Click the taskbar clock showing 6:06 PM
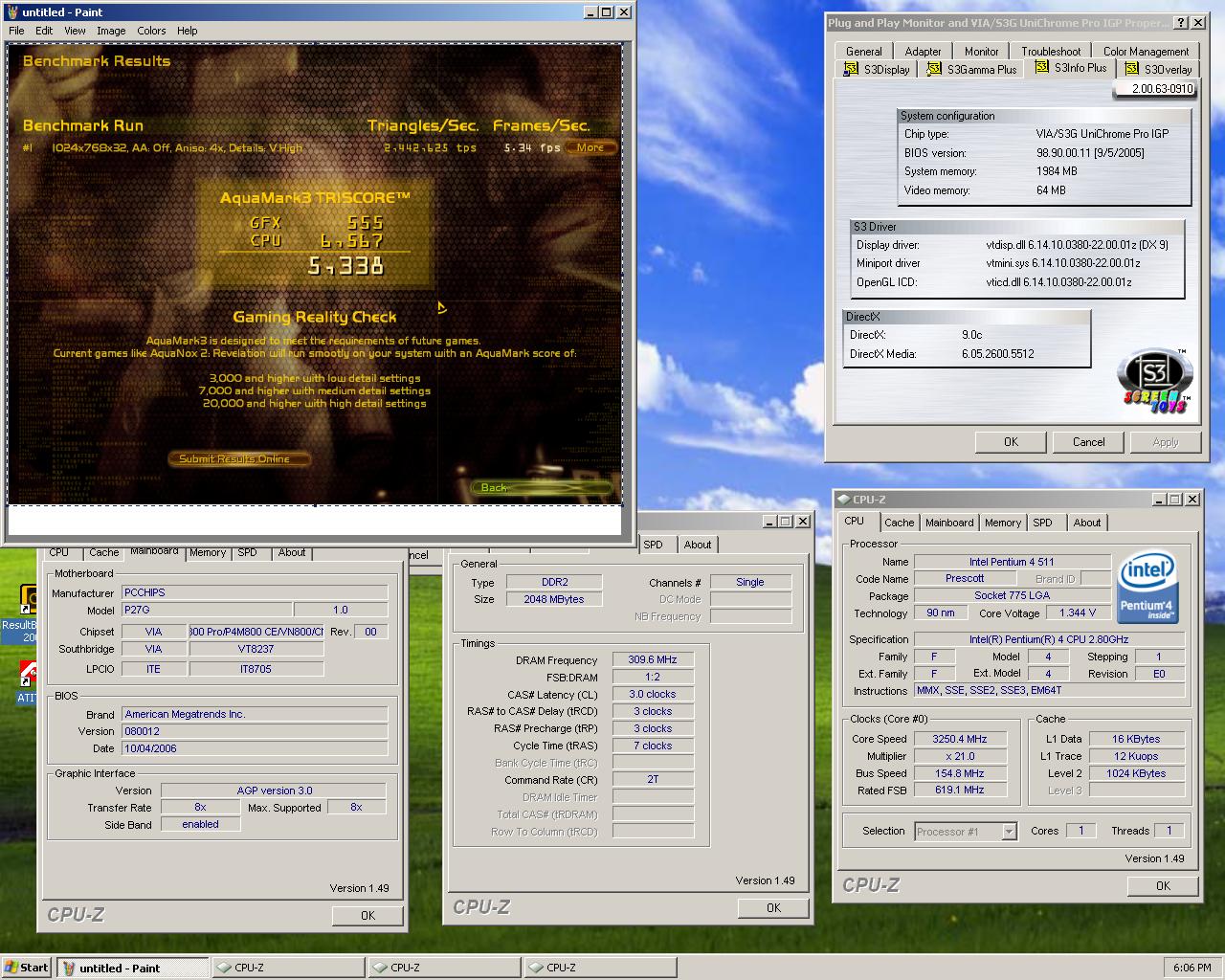Screen dimensions: 1225x980 click(x=1192, y=968)
